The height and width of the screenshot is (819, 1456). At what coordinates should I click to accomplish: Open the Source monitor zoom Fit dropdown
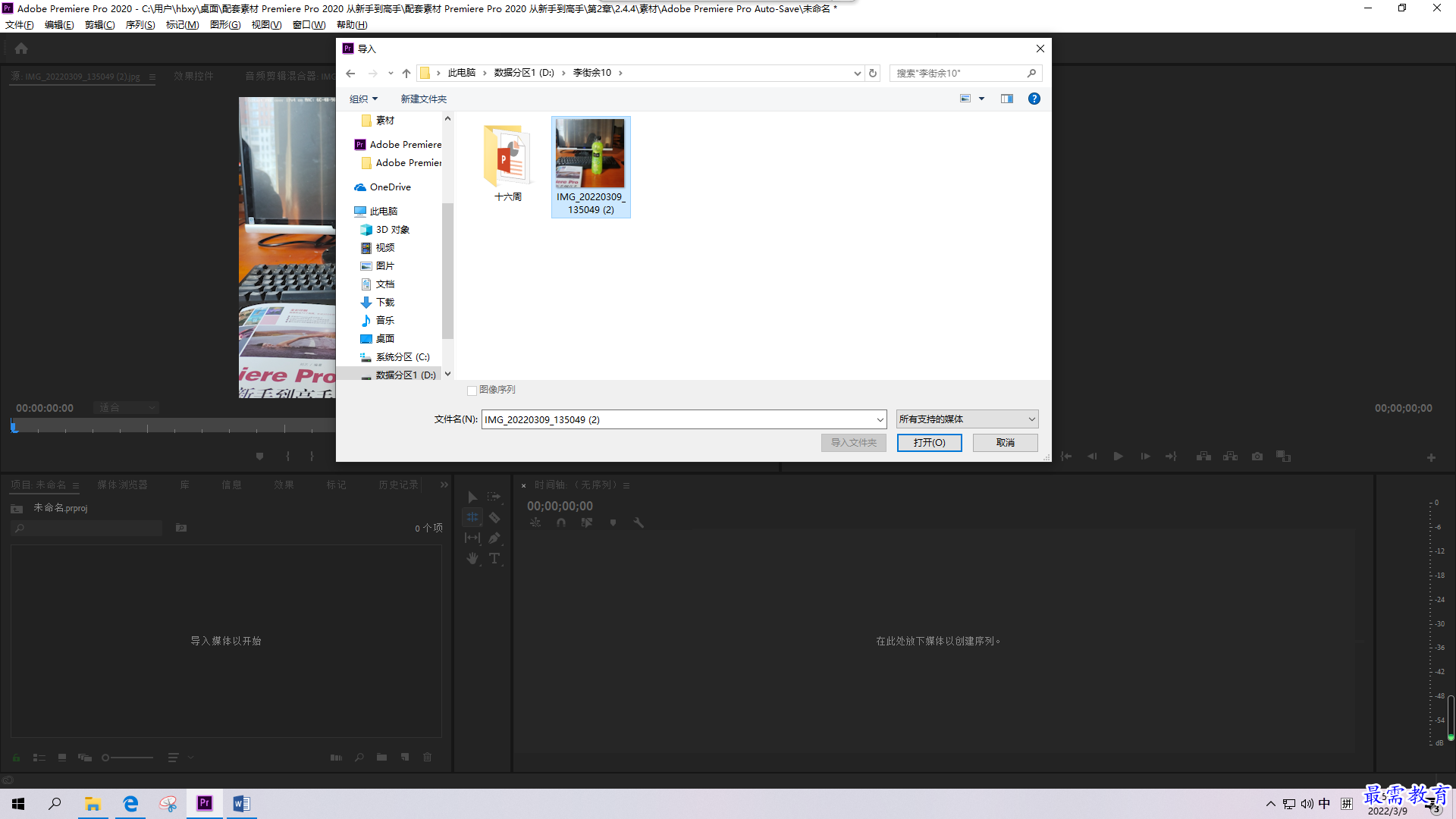click(126, 408)
